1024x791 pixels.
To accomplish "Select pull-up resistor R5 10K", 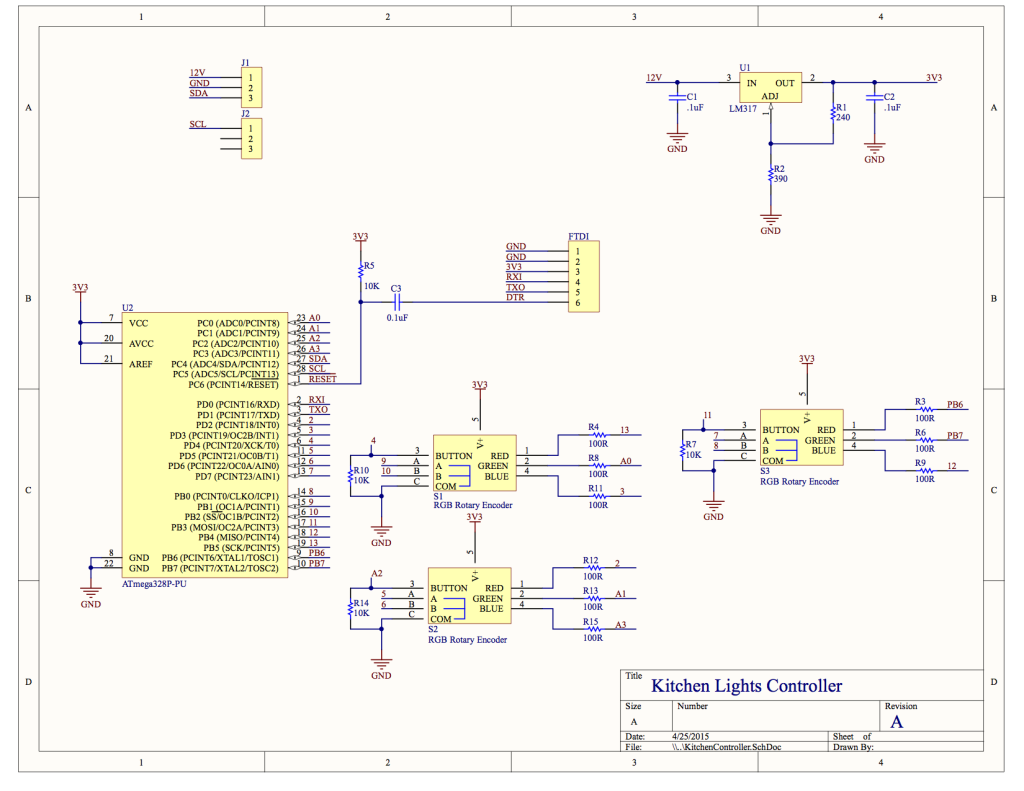I will [x=360, y=271].
